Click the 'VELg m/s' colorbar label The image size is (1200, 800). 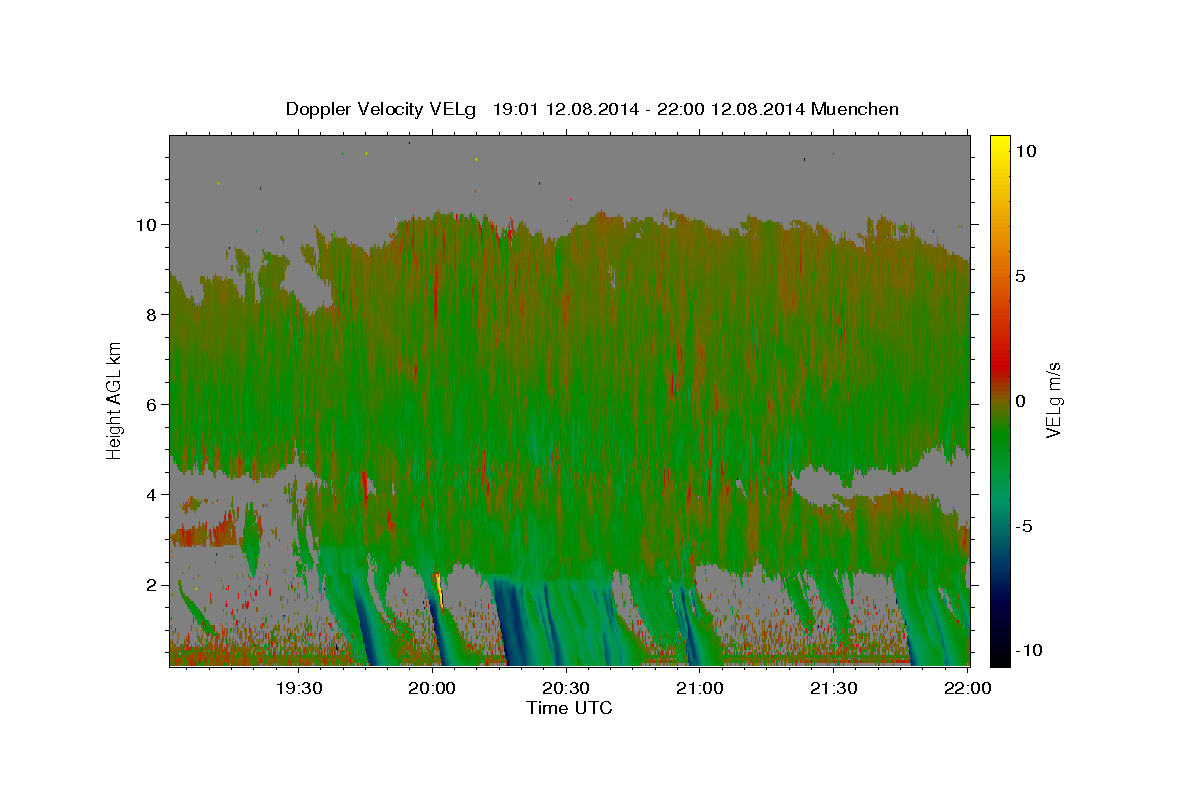(1053, 399)
